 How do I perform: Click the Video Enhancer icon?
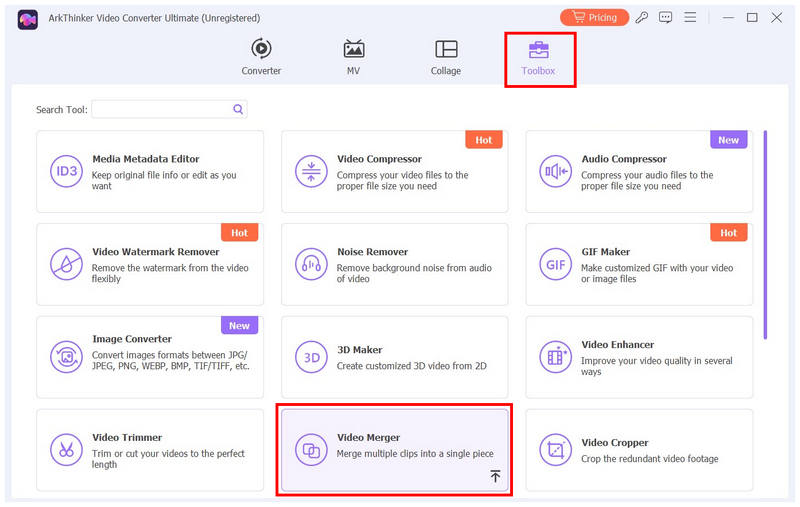tap(556, 357)
